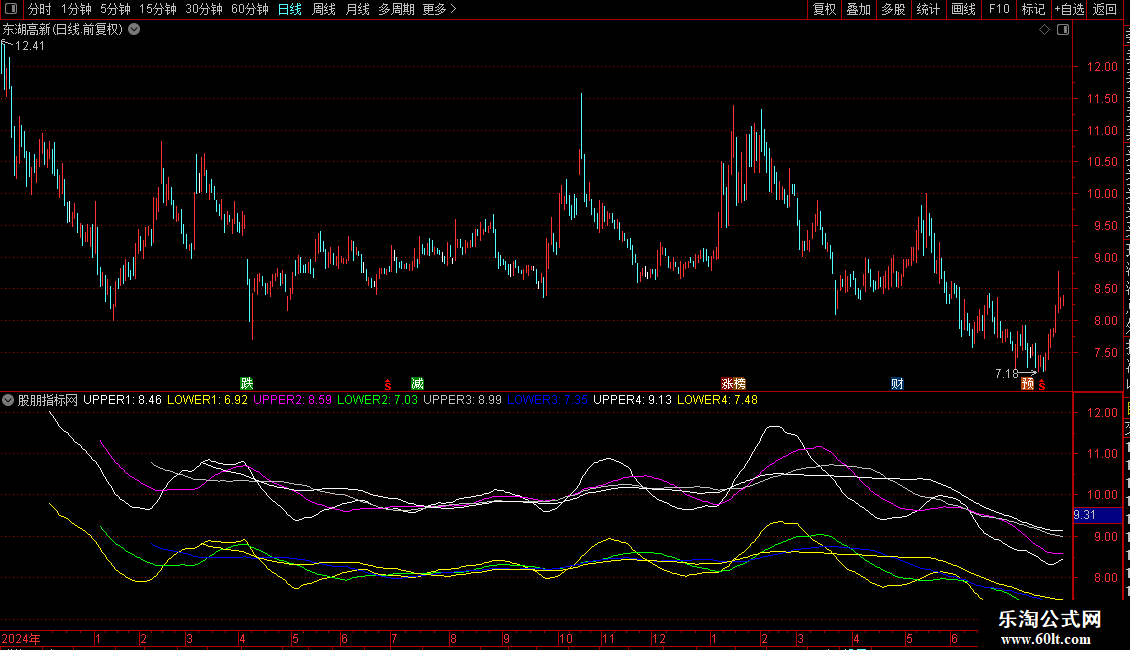
Task: Click the green 减 event marker
Action: pos(417,383)
